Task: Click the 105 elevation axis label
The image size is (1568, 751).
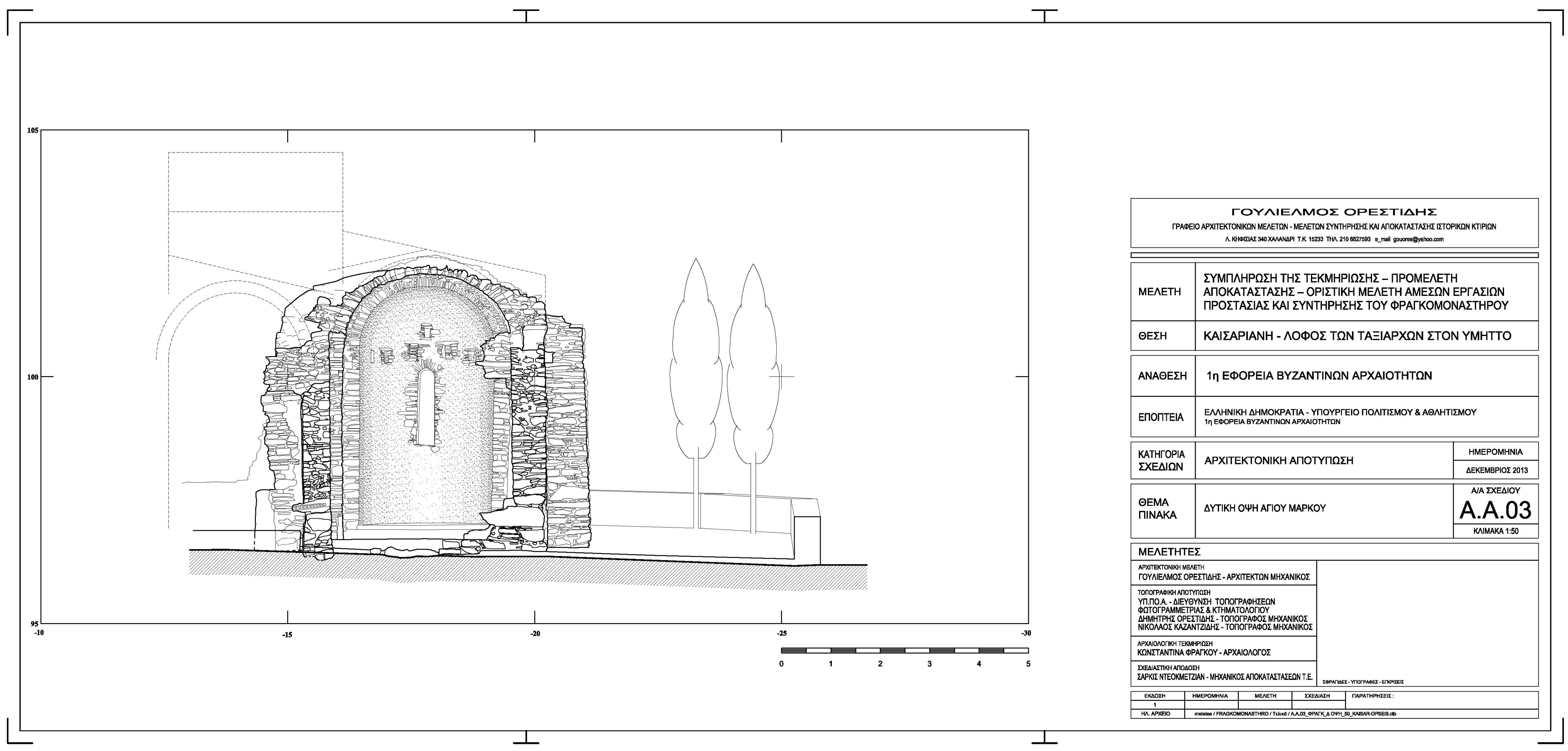Action: [33, 130]
